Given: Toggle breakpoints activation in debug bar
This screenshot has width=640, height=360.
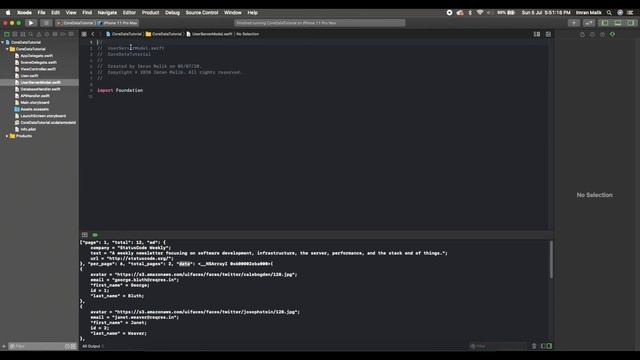Looking at the screenshot, I should [x=95, y=235].
